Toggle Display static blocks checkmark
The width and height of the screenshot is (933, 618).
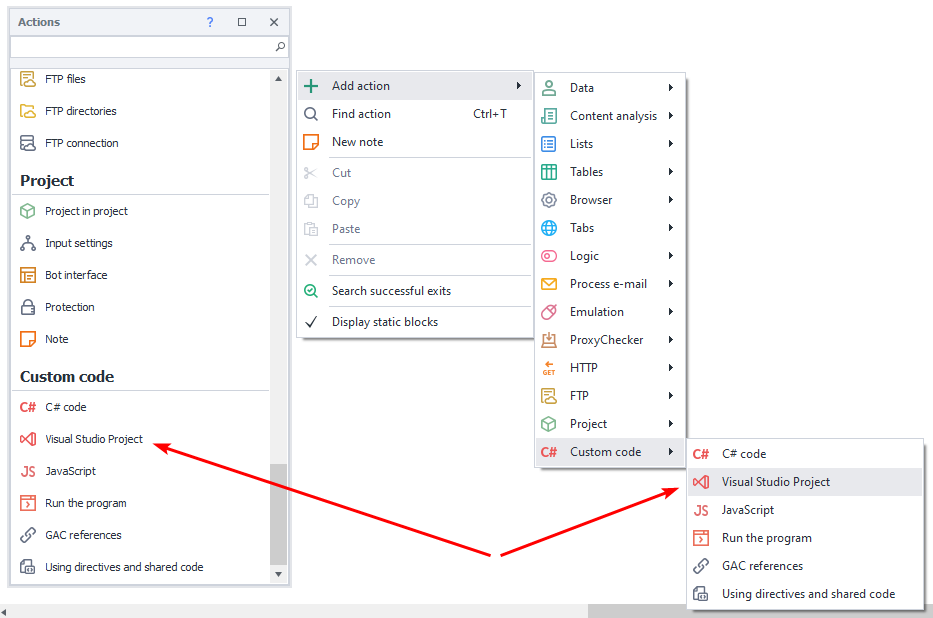coord(311,322)
